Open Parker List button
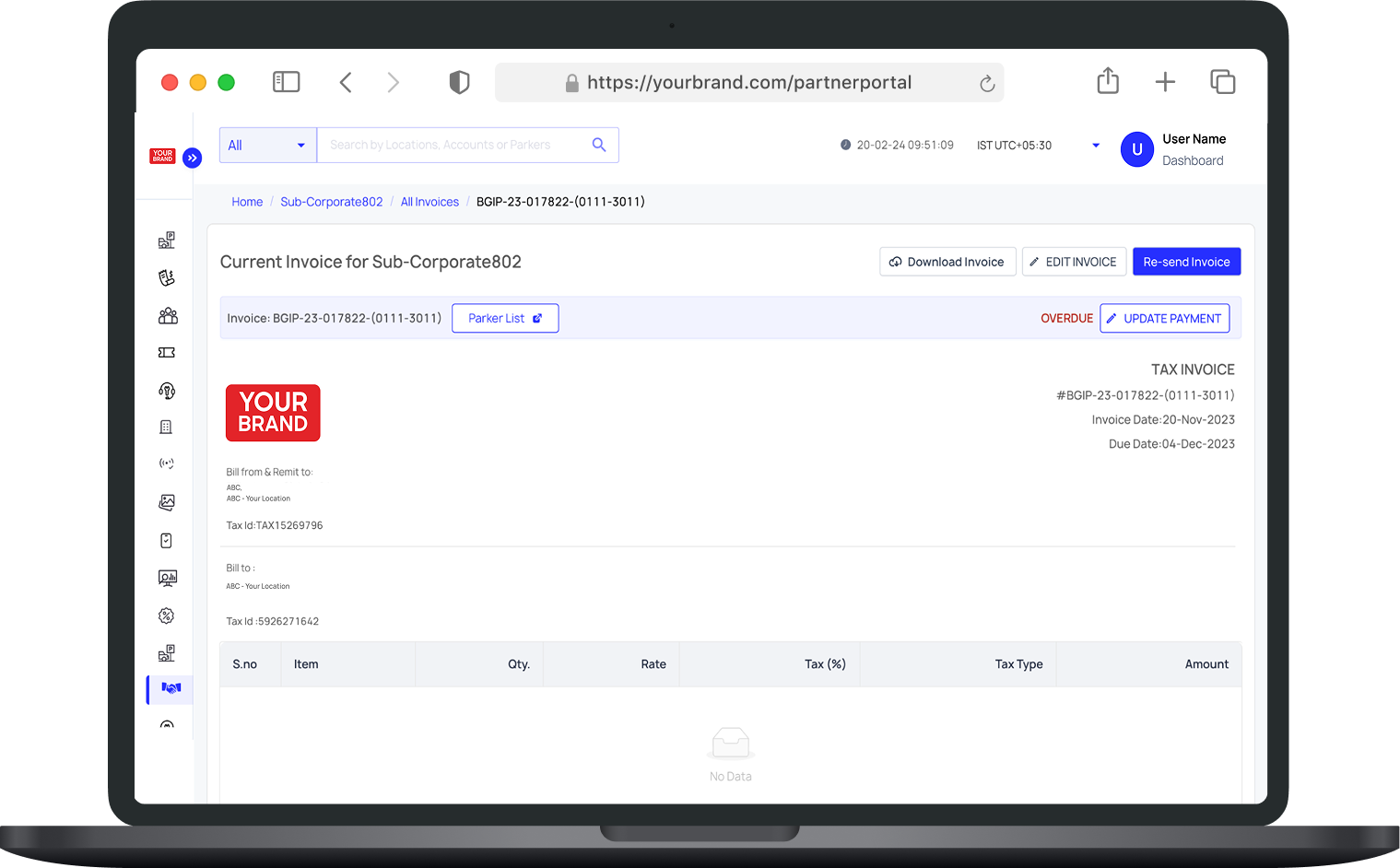The image size is (1400, 868). tap(505, 318)
